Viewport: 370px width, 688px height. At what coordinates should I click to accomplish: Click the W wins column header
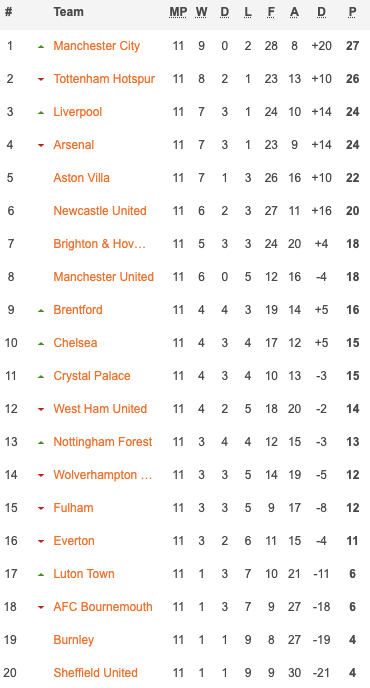[201, 12]
